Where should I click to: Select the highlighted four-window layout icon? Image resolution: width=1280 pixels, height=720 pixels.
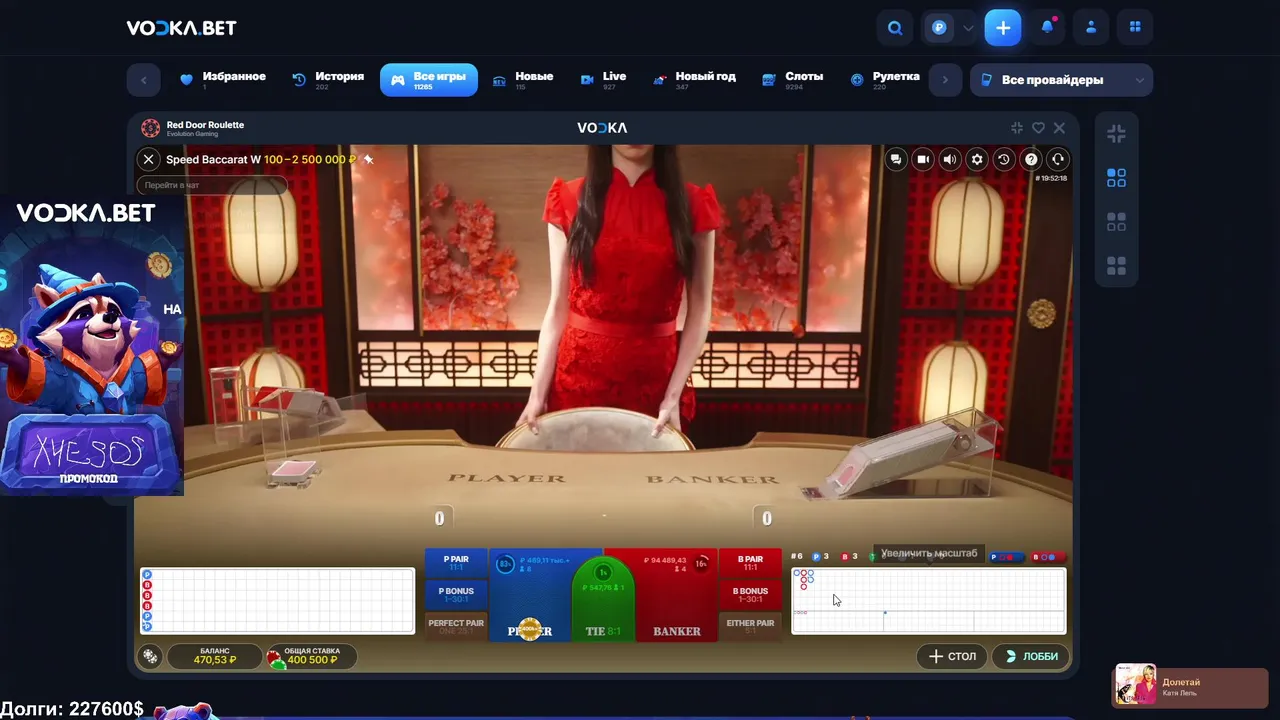[1117, 178]
